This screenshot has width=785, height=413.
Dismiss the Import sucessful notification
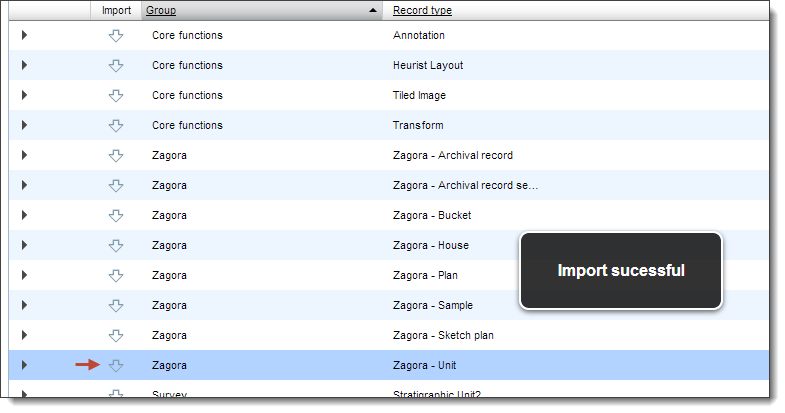(x=621, y=270)
